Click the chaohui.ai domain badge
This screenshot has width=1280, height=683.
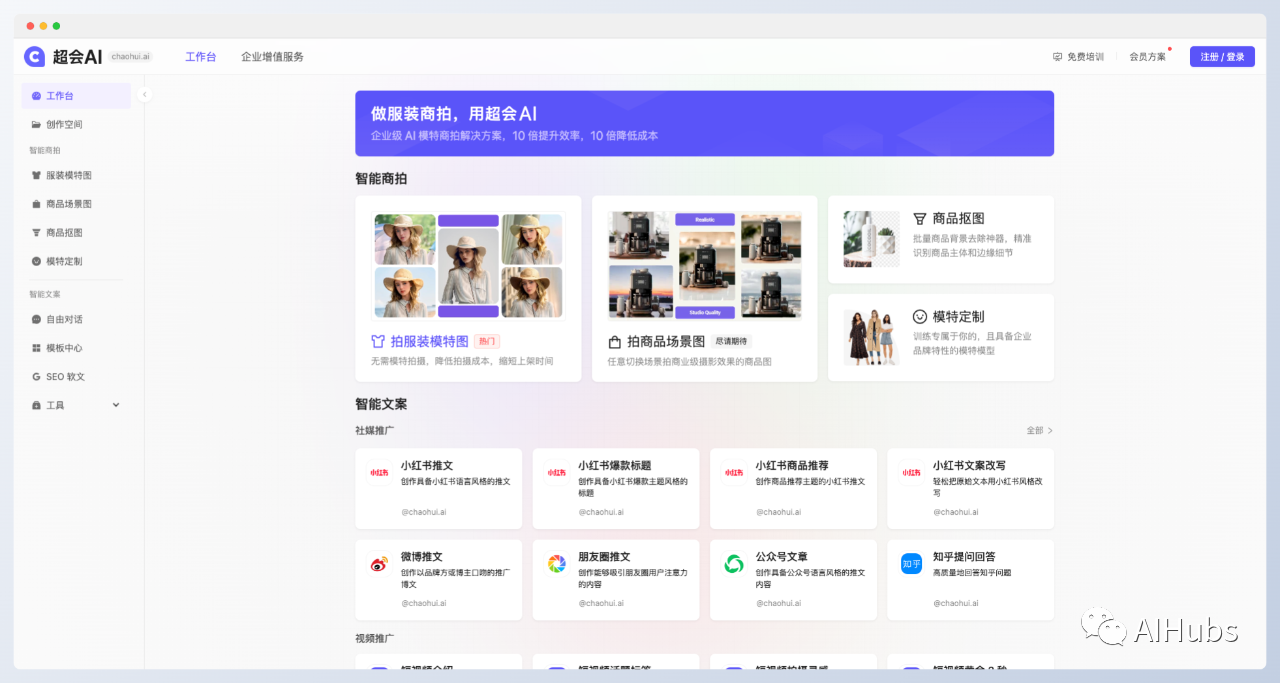pos(131,57)
